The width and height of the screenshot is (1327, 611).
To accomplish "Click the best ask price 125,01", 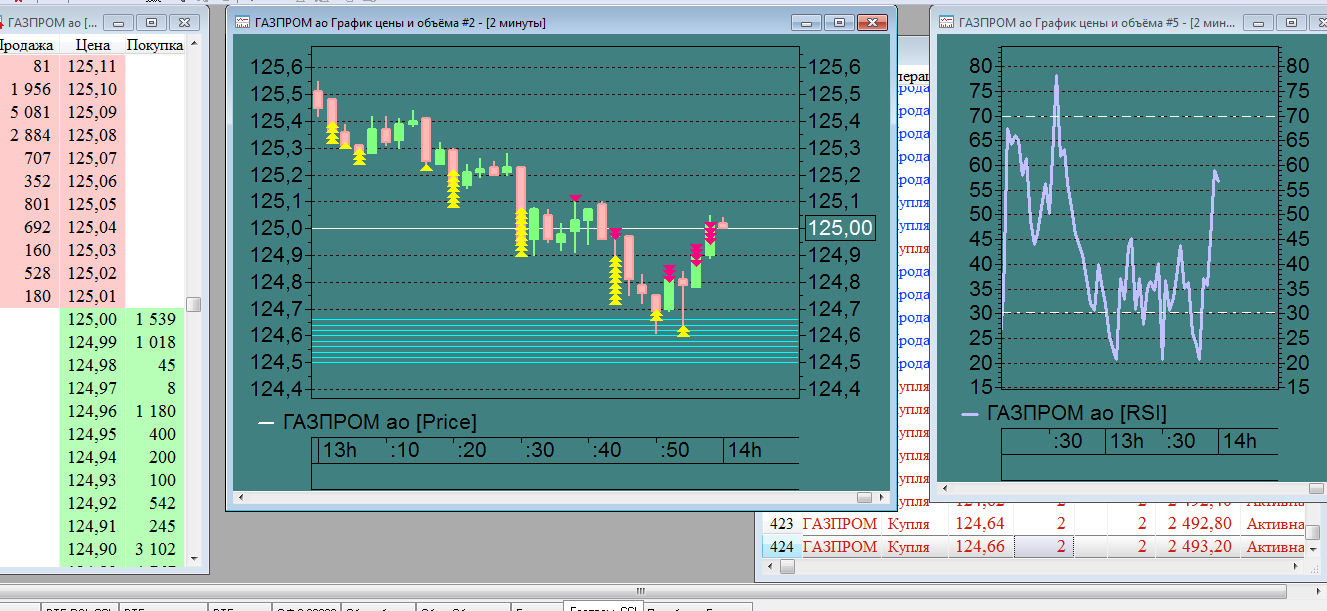I will pyautogui.click(x=93, y=297).
